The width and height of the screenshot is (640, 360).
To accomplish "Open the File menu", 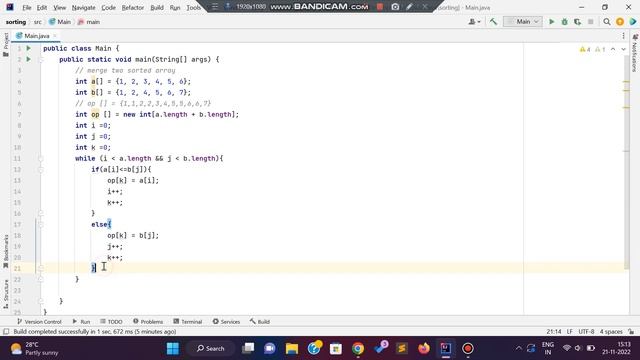I will click(27, 7).
